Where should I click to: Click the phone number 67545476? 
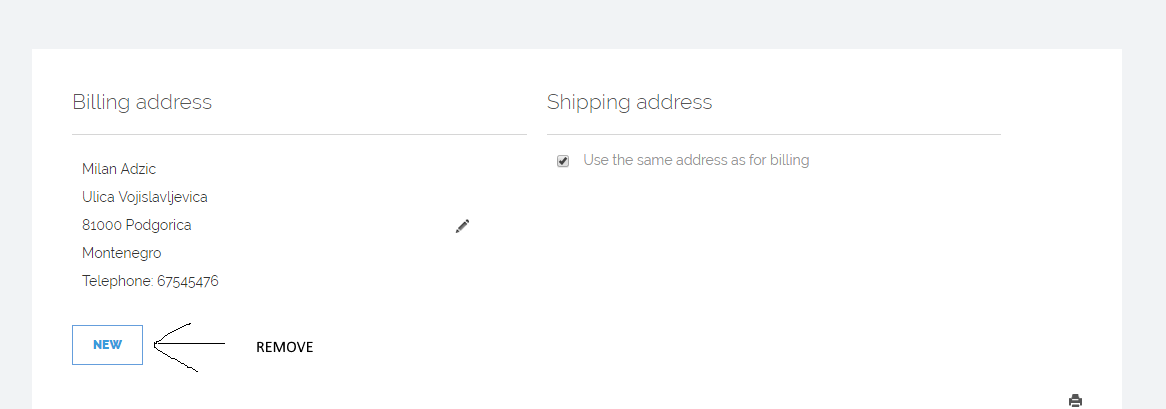188,281
